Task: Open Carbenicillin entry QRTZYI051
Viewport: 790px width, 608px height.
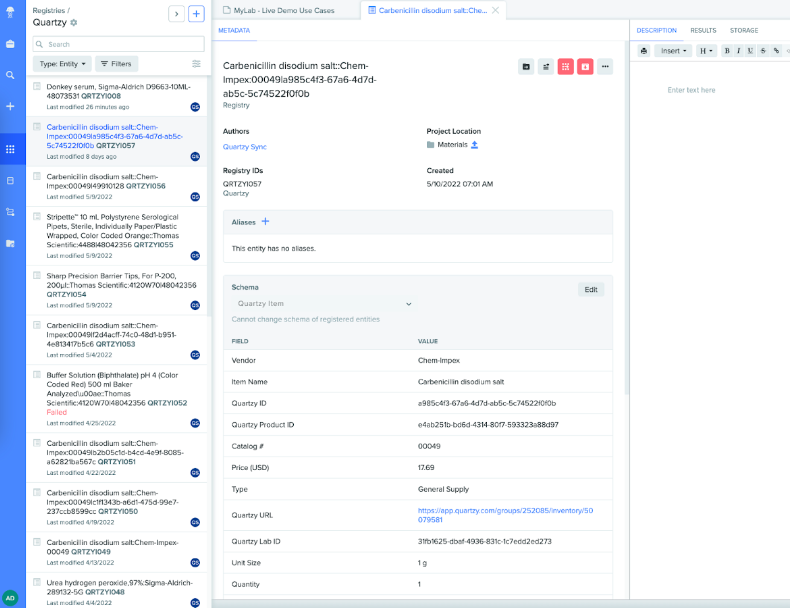Action: coord(116,457)
